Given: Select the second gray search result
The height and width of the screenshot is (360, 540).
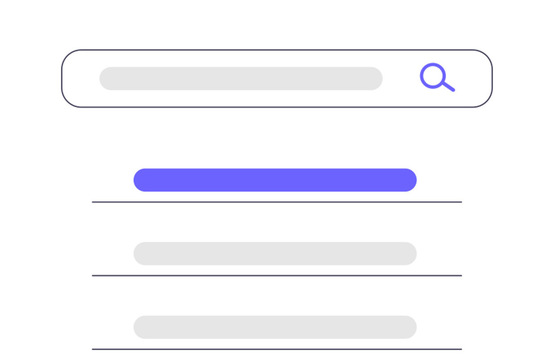Looking at the screenshot, I should click(275, 254).
